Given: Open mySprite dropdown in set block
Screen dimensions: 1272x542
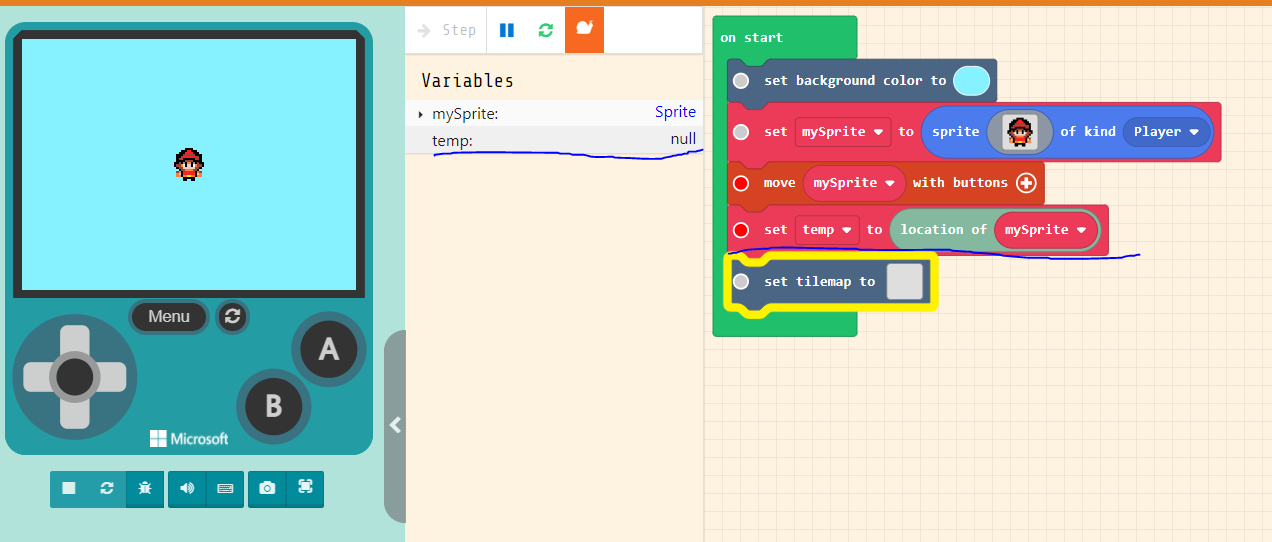Looking at the screenshot, I should click(x=843, y=132).
